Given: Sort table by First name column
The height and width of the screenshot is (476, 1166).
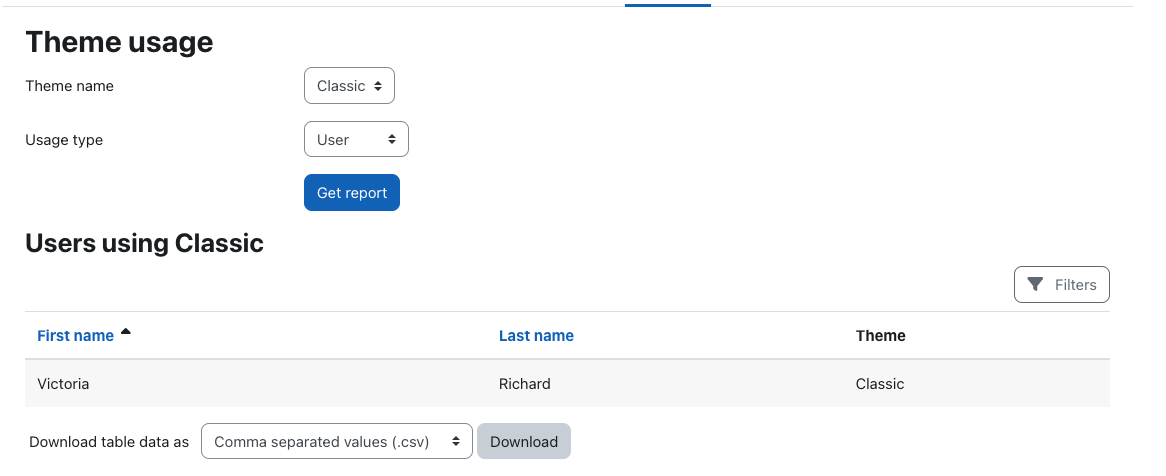Looking at the screenshot, I should click(75, 335).
